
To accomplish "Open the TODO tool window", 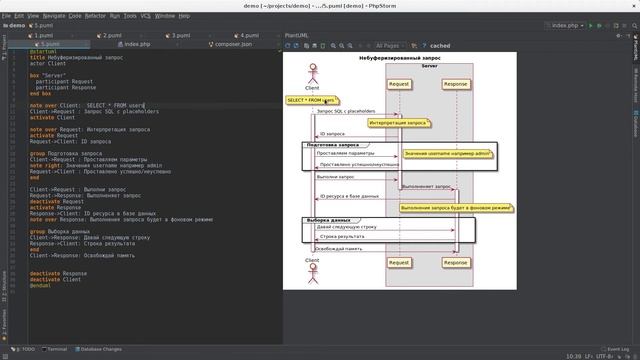I will click(23, 349).
